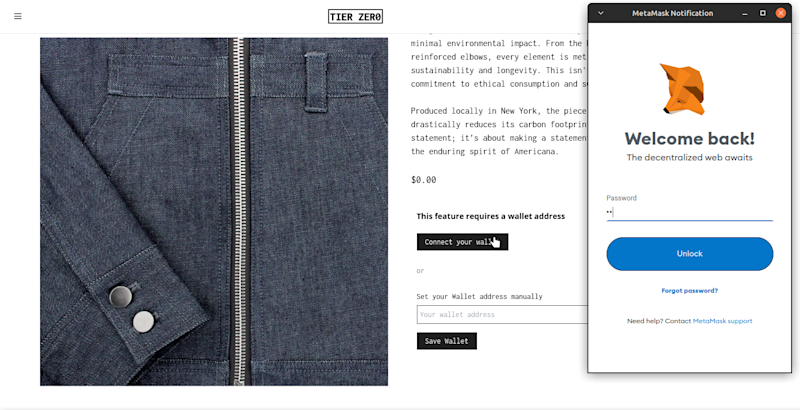Close the MetaMask Notification window
The height and width of the screenshot is (410, 800).
781,13
